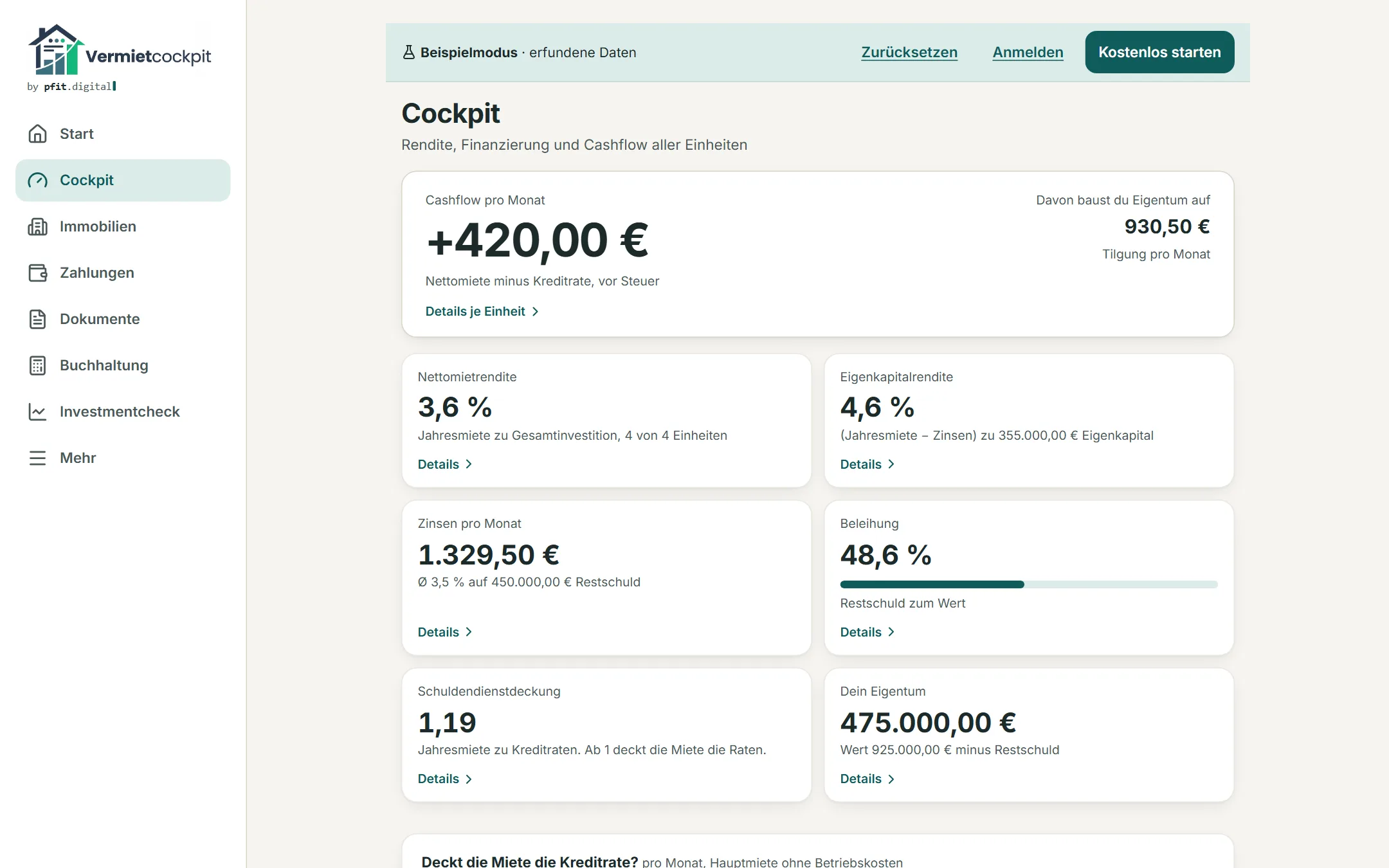Click the by pfit.digital text
Screen dimensions: 1389x868
pos(71,86)
